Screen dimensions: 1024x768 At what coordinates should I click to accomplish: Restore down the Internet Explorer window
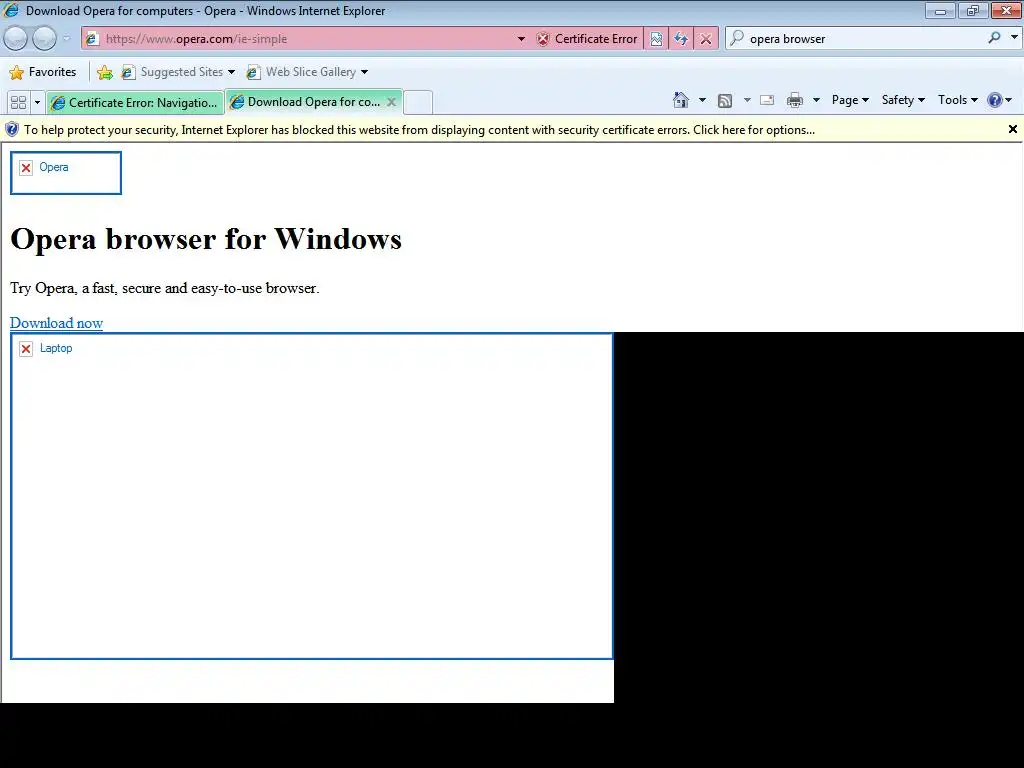(972, 10)
